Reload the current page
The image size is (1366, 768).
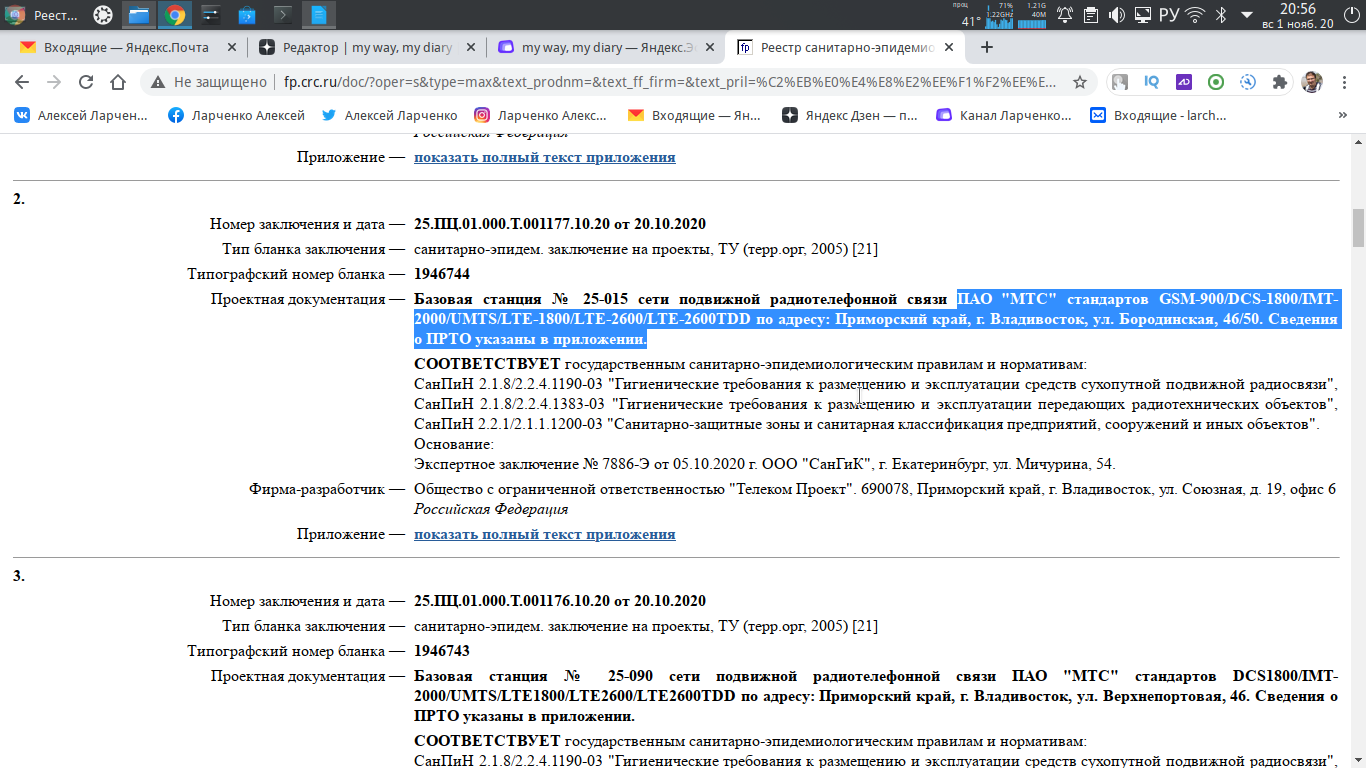click(86, 82)
